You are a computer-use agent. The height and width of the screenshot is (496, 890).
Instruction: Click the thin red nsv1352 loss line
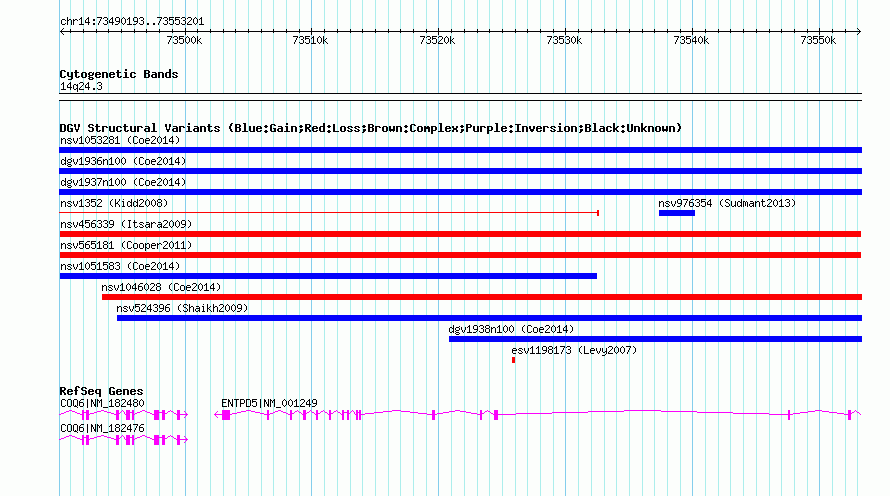pos(329,213)
